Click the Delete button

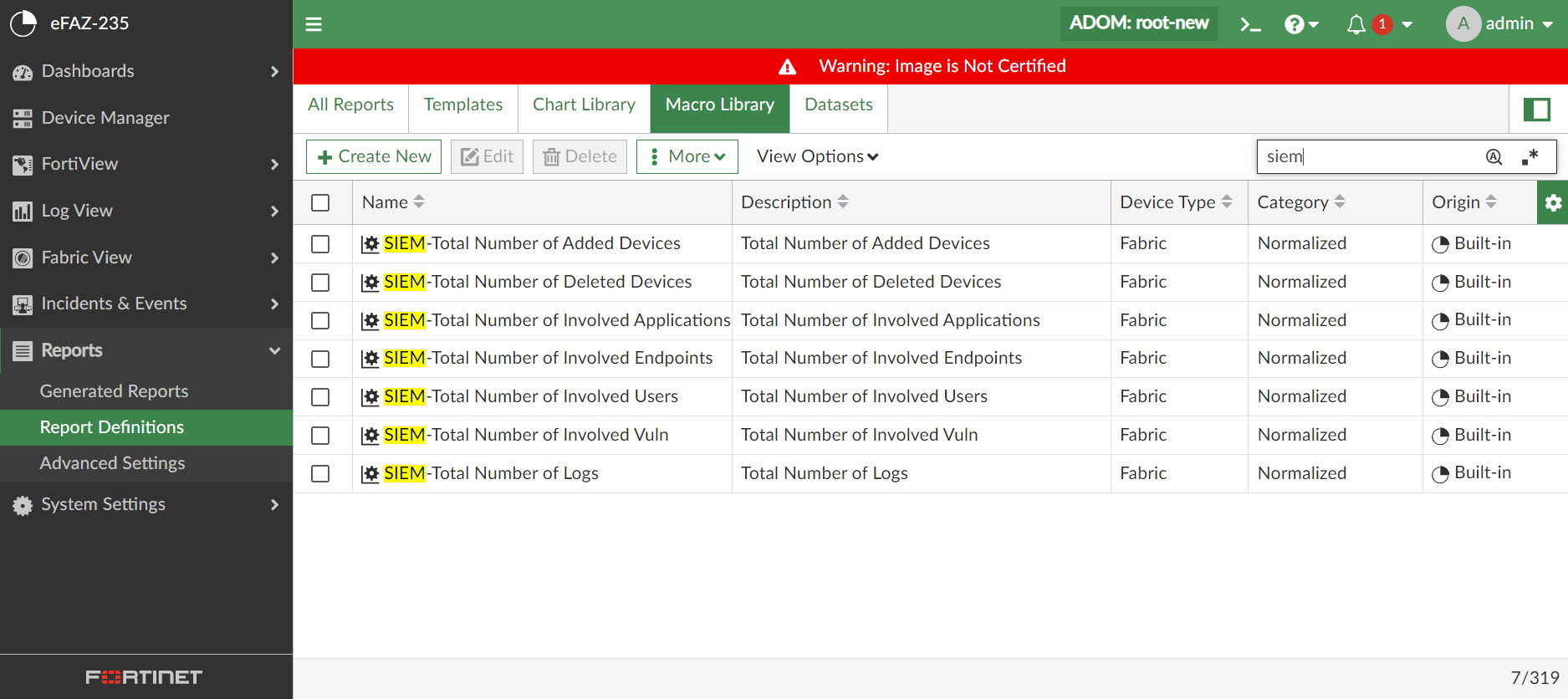(580, 156)
